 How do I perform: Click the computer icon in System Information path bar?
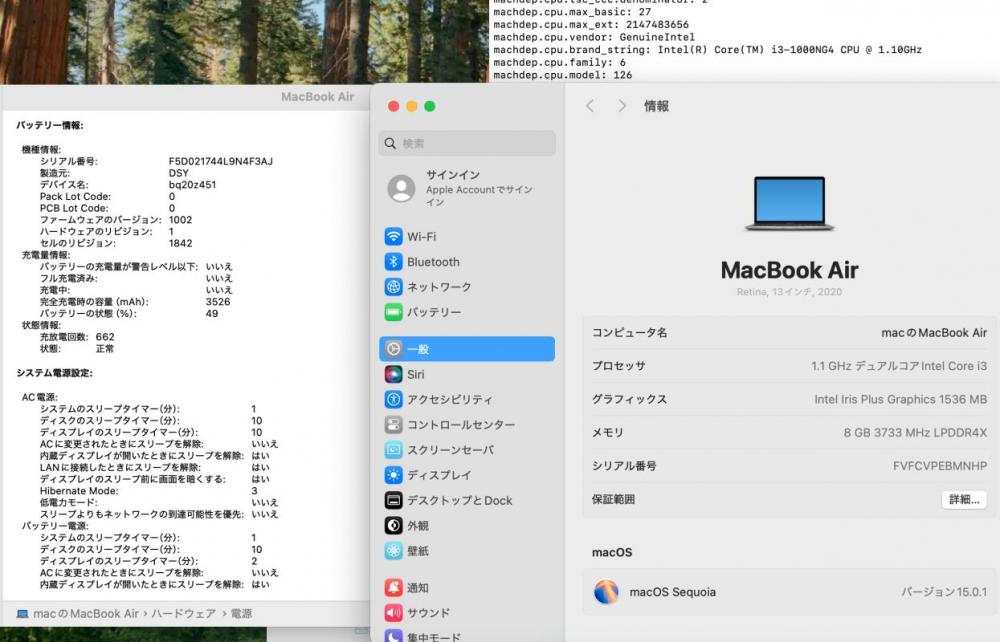click(22, 614)
